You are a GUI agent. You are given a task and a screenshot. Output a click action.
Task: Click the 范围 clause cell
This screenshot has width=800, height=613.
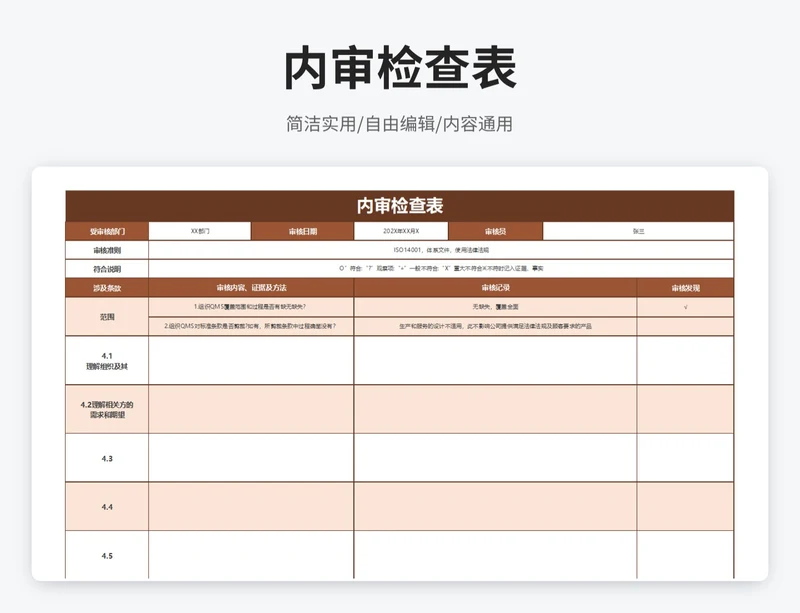pos(107,316)
